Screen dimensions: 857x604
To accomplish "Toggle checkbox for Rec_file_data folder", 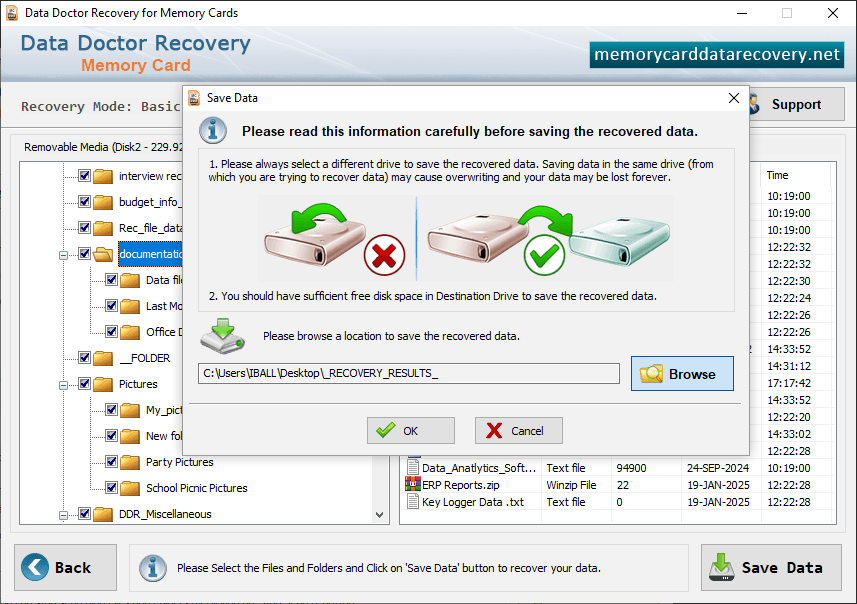I will pos(84,227).
